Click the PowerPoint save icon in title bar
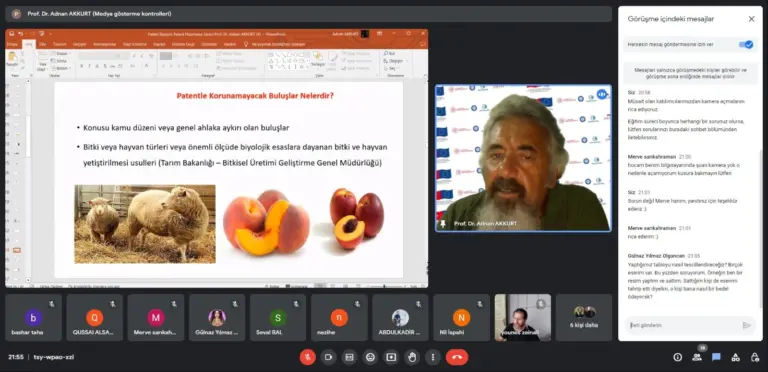768x372 pixels. click(11, 34)
